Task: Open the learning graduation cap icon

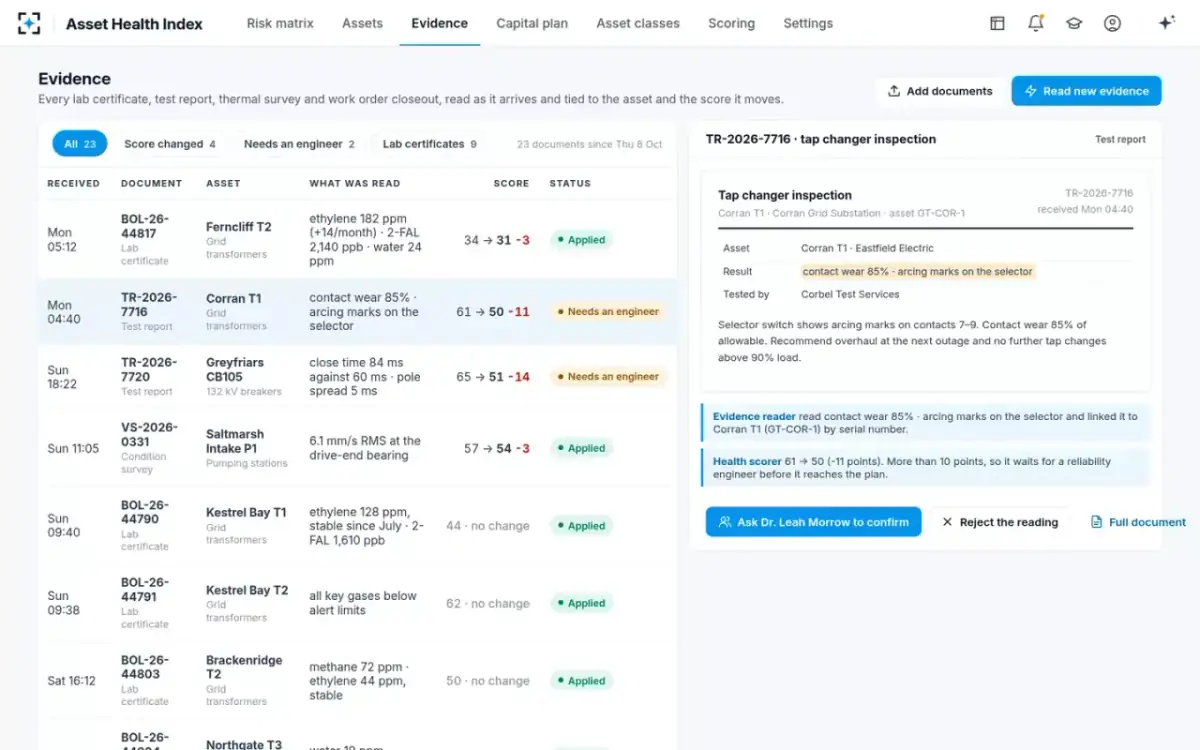Action: point(1074,23)
